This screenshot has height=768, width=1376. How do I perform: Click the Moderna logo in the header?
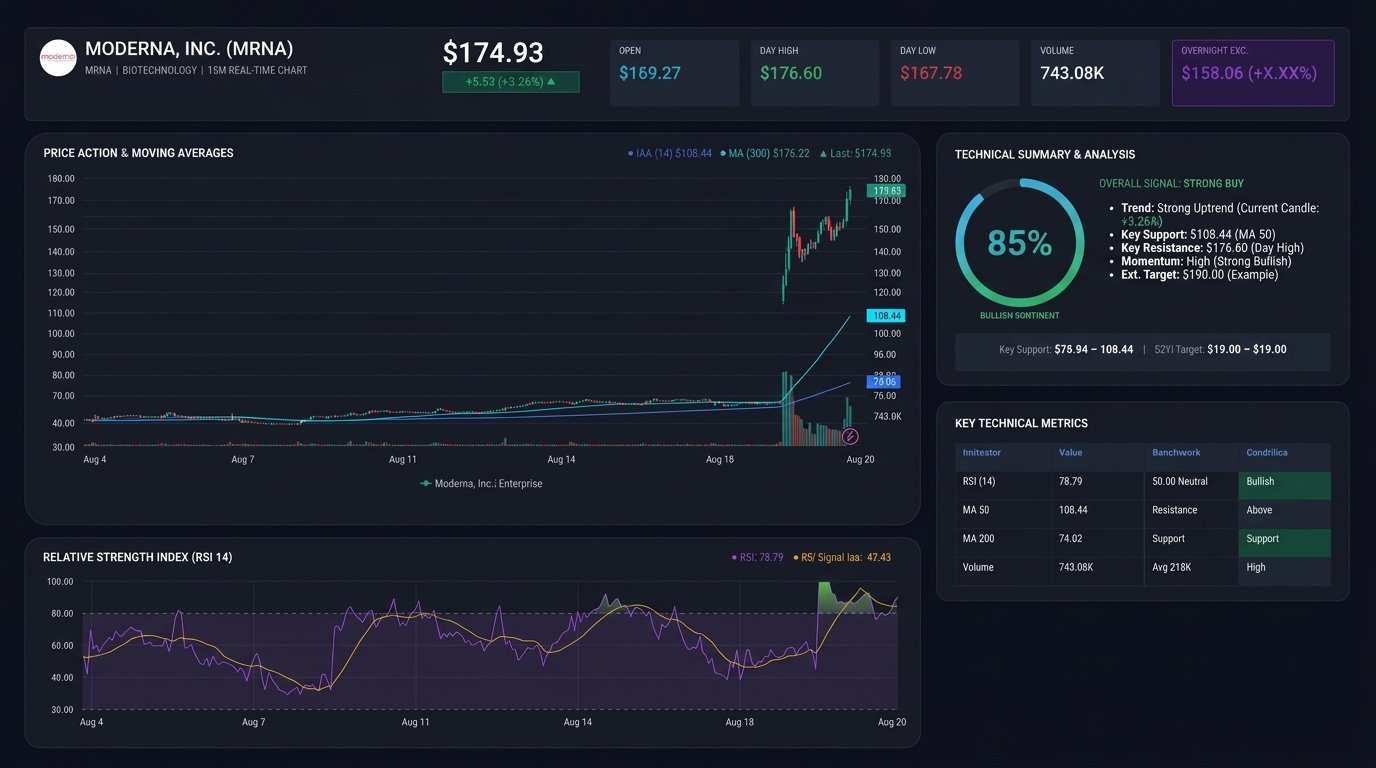(58, 58)
